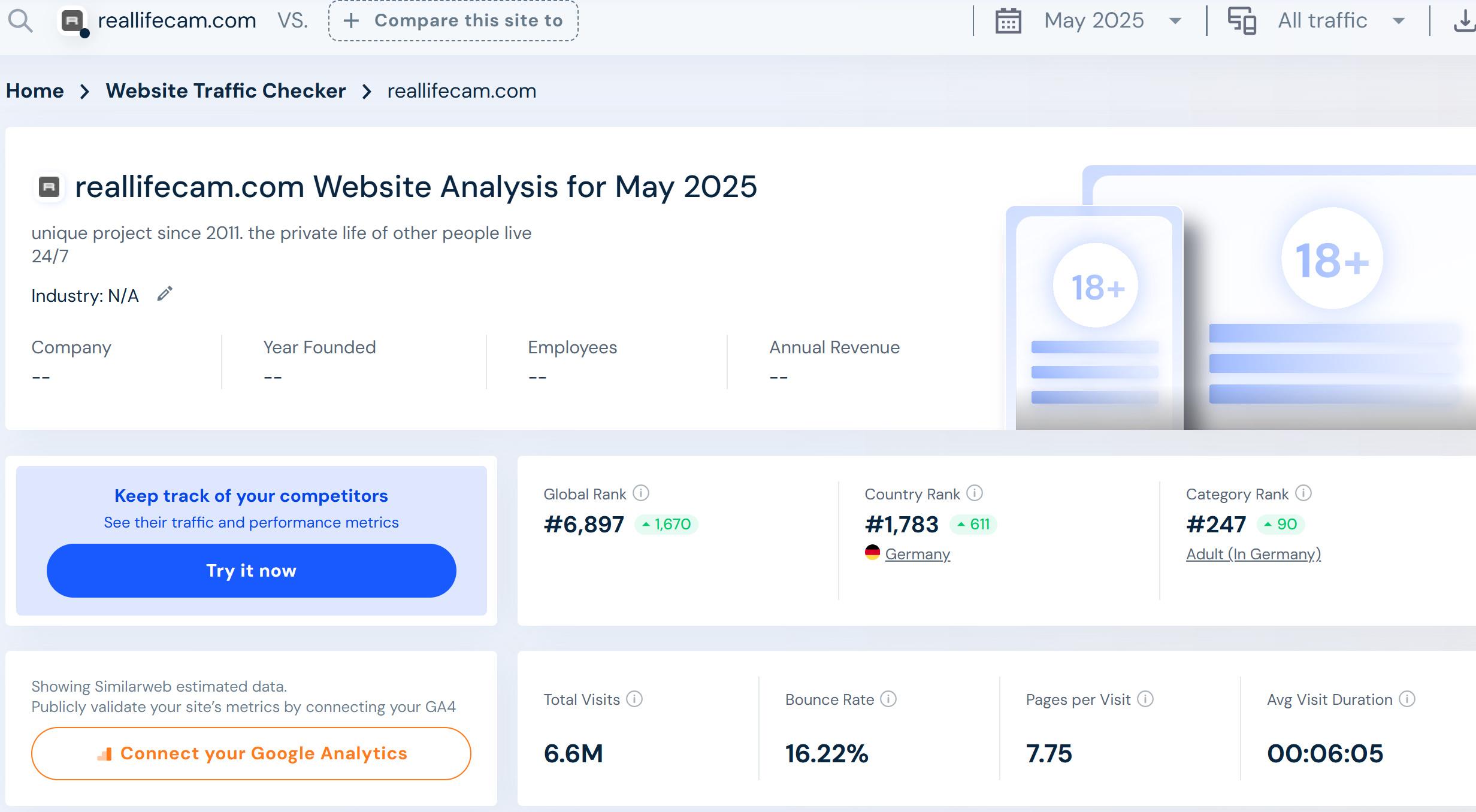The height and width of the screenshot is (812, 1476).
Task: Click the Compare this site to field
Action: 453,21
